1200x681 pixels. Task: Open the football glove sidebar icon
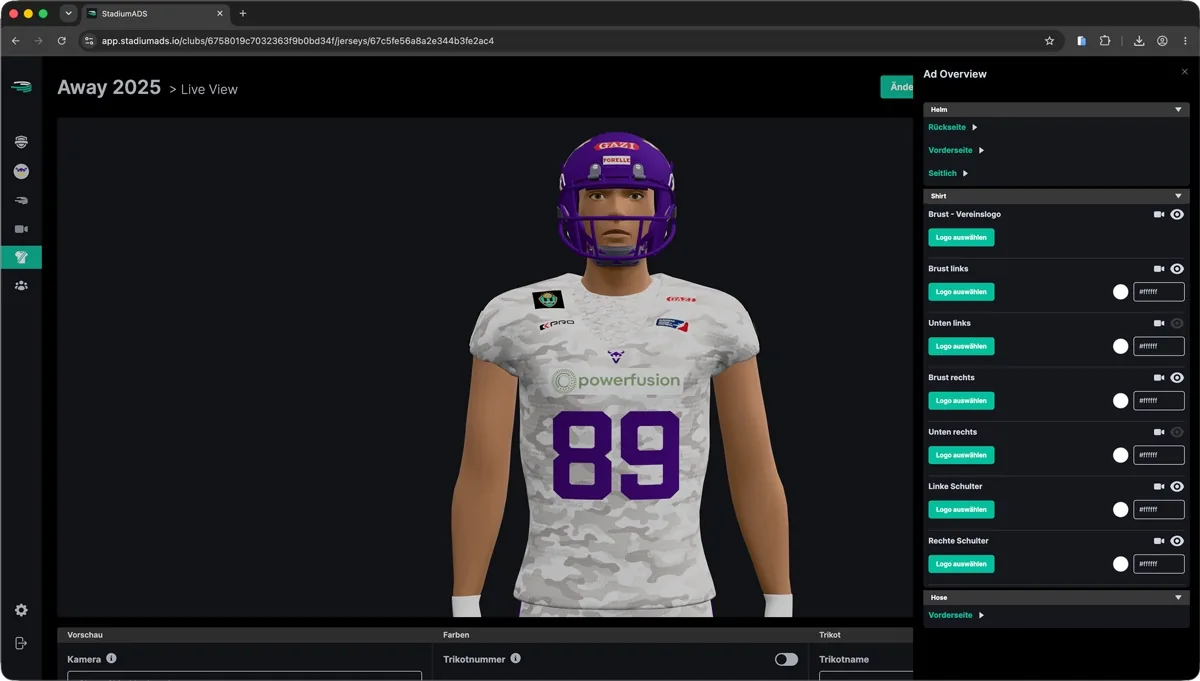tap(21, 201)
